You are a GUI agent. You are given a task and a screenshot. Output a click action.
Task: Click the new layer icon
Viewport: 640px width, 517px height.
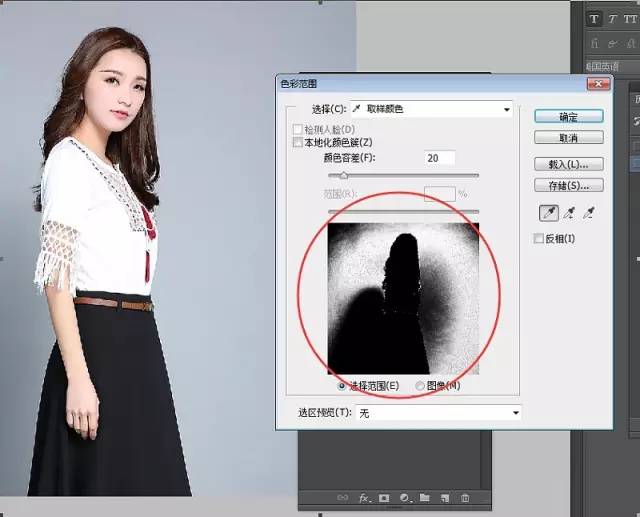(444, 497)
